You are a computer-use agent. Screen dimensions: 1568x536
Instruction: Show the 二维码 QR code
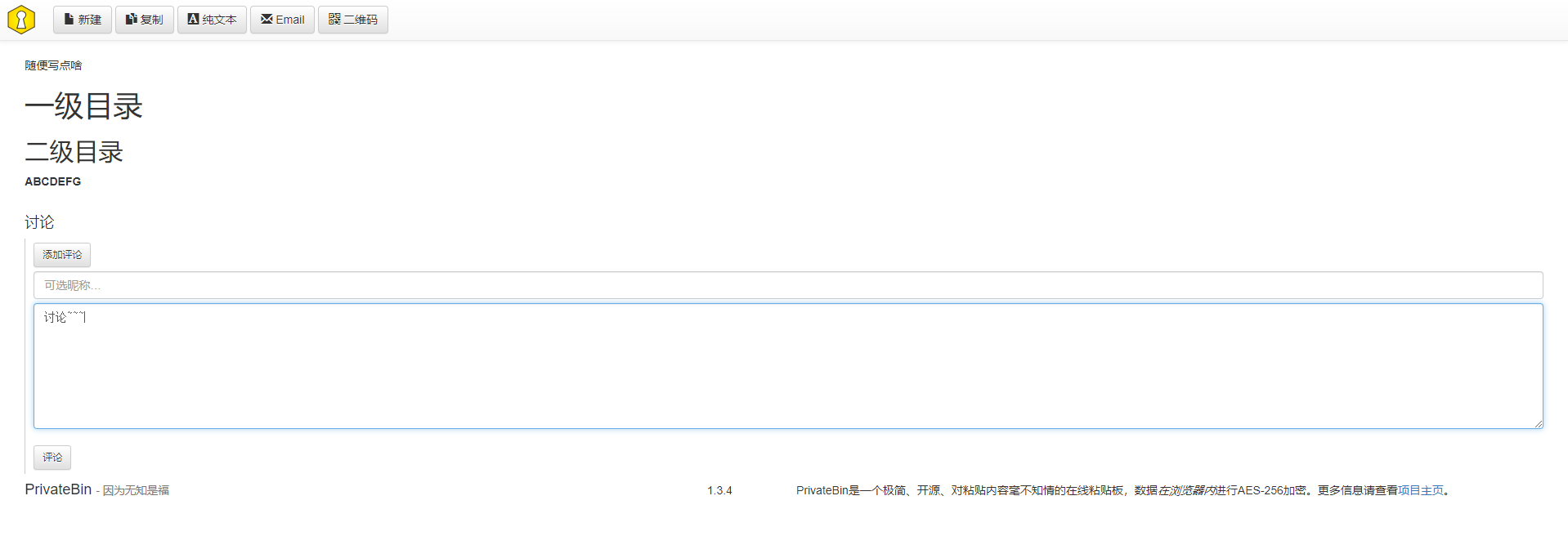coord(353,20)
